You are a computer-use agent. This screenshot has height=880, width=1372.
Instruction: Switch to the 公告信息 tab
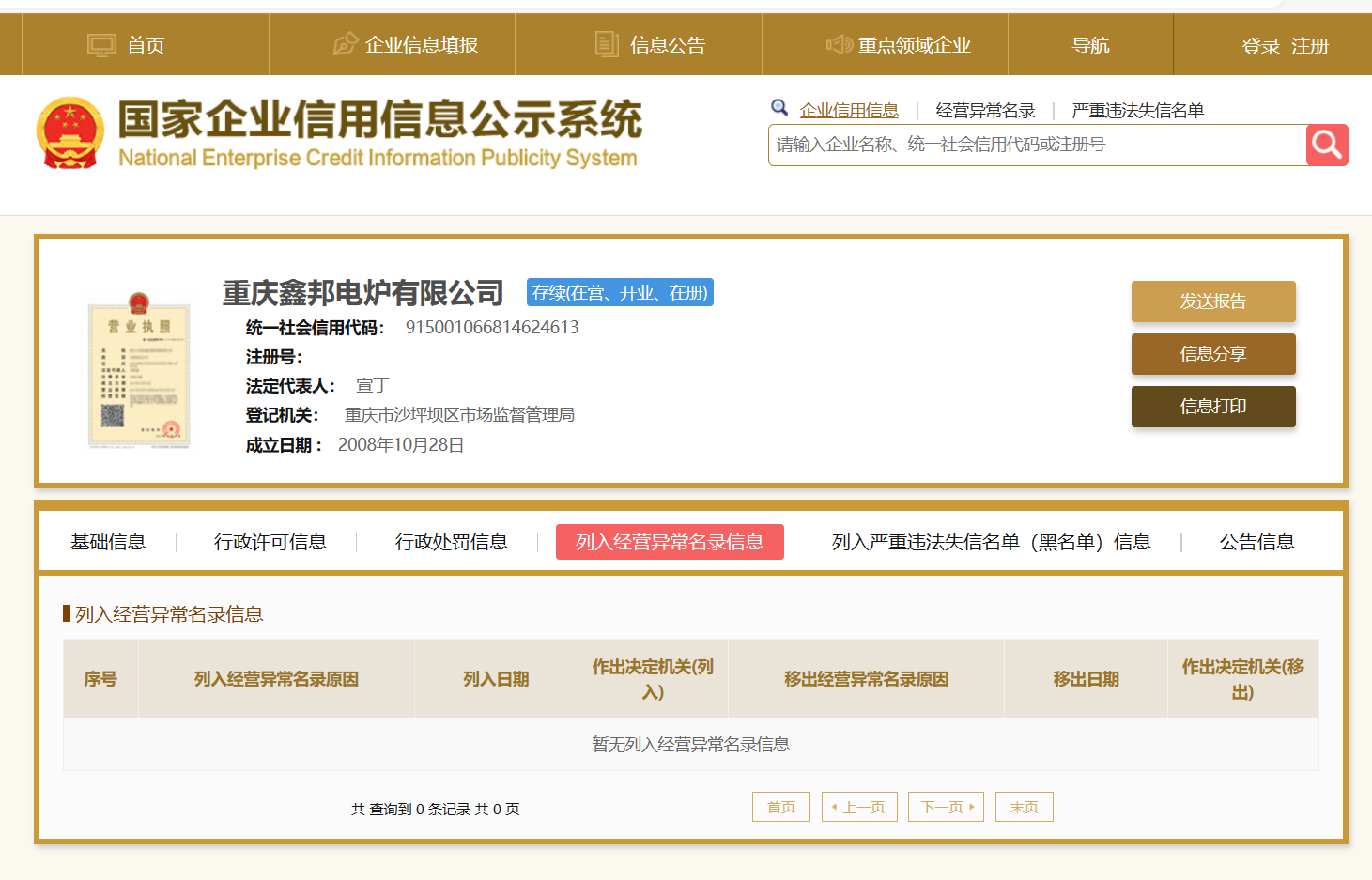pyautogui.click(x=1257, y=542)
